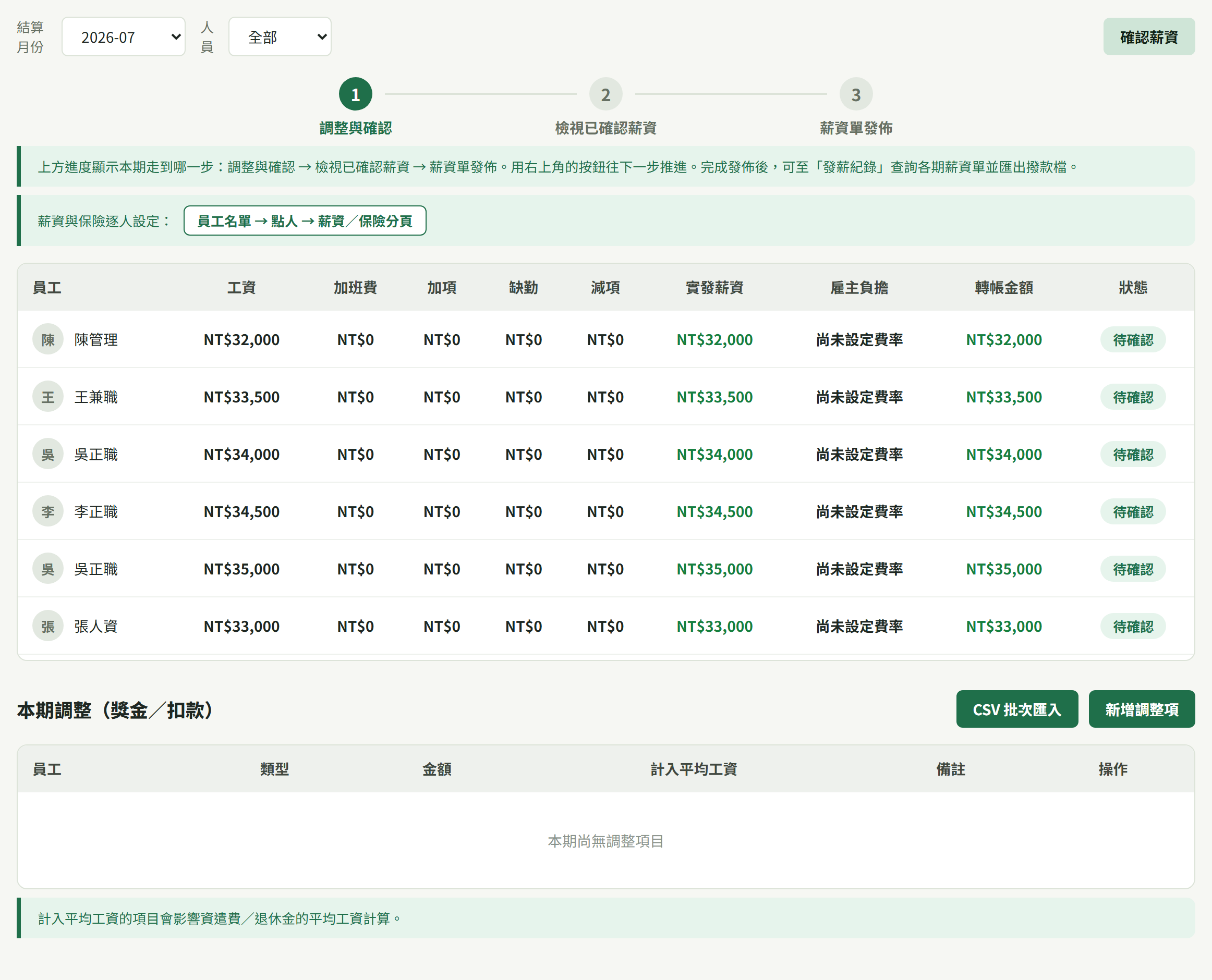This screenshot has height=980, width=1212.
Task: Click 李正職 avatar icon
Action: click(48, 511)
